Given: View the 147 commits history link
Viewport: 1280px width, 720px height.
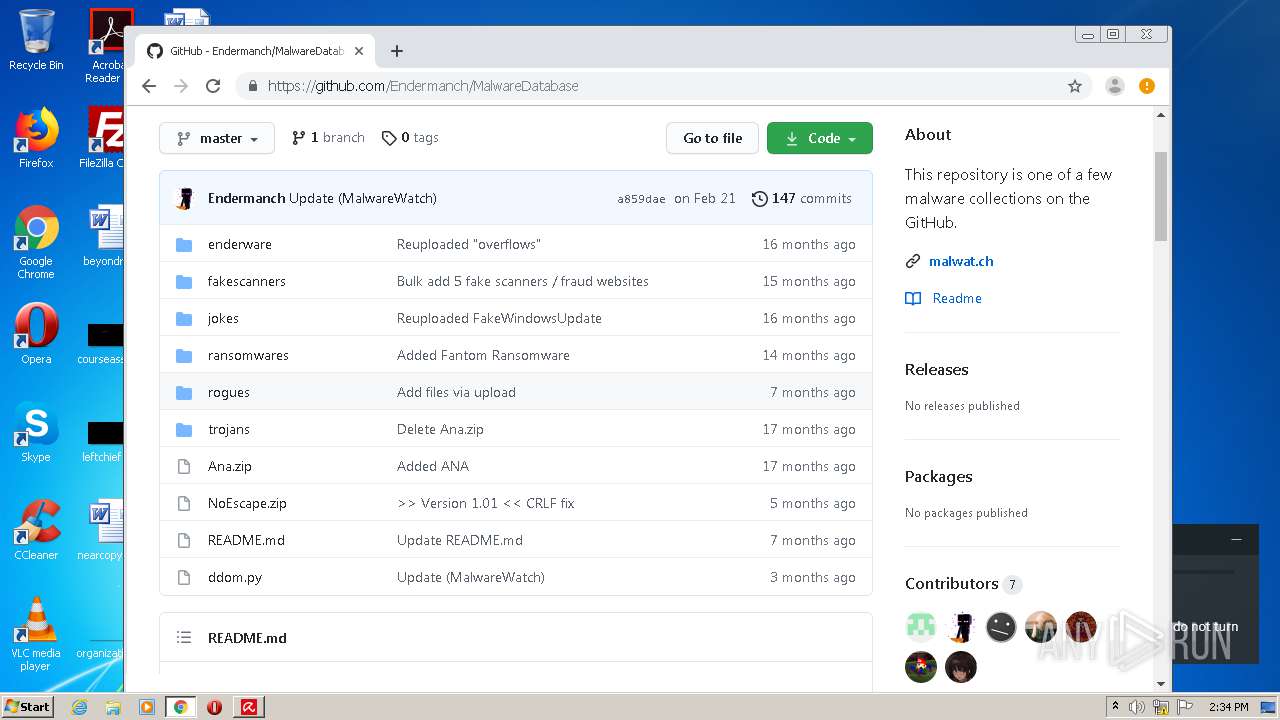Looking at the screenshot, I should pos(802,198).
